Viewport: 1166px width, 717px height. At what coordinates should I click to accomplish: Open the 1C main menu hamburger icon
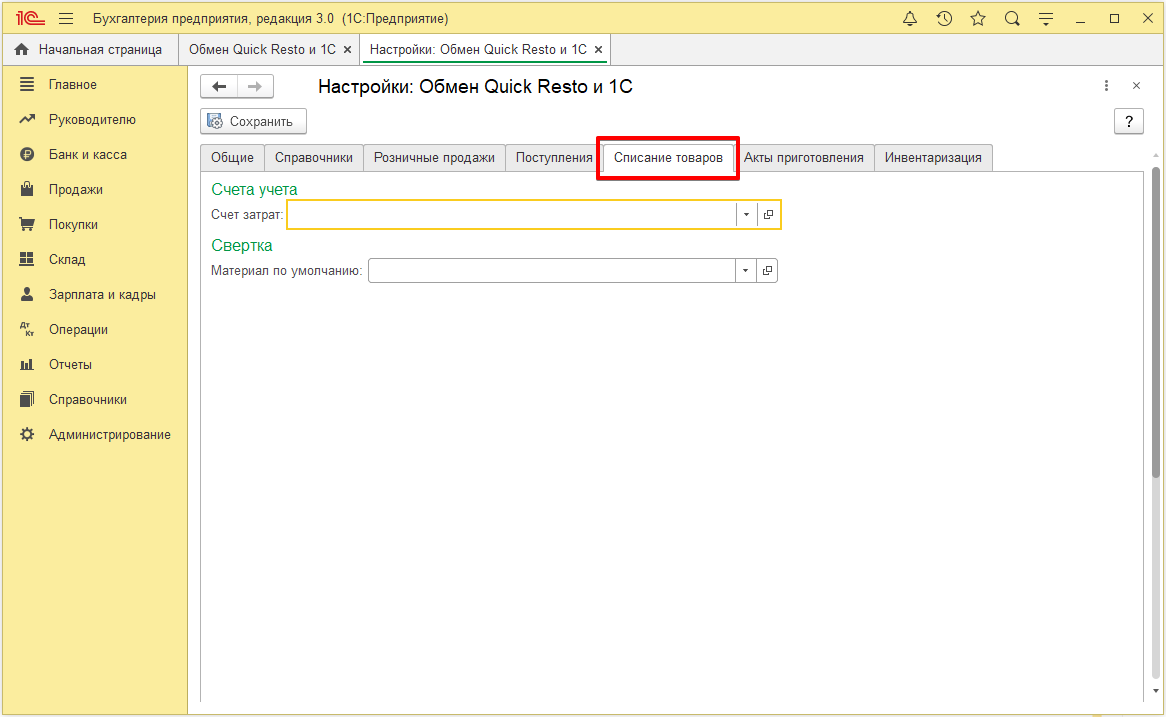[x=66, y=19]
